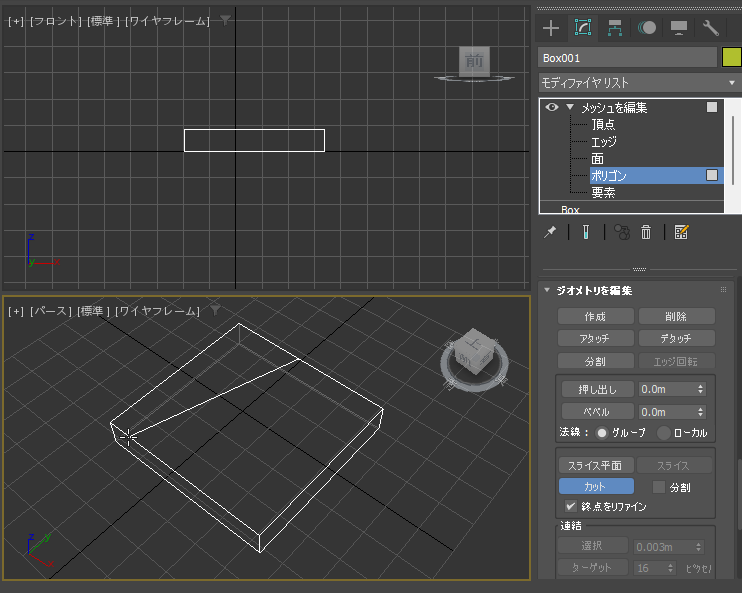Viewport: 742px width, 593px height.
Task: Open front viewport [ワイヤフレーム] menu
Action: click(x=168, y=21)
